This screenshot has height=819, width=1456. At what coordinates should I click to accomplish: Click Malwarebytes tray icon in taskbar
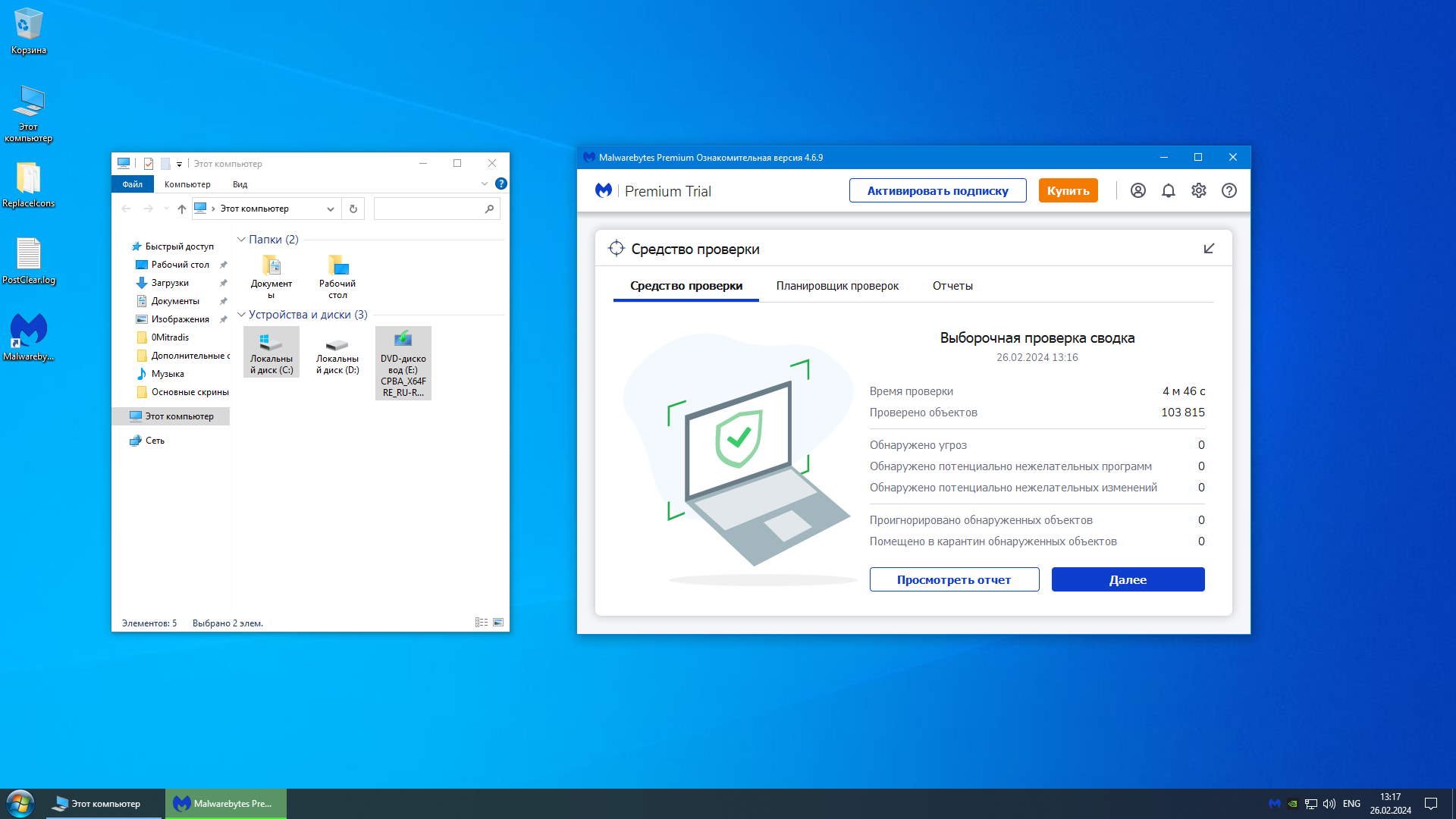click(1274, 804)
